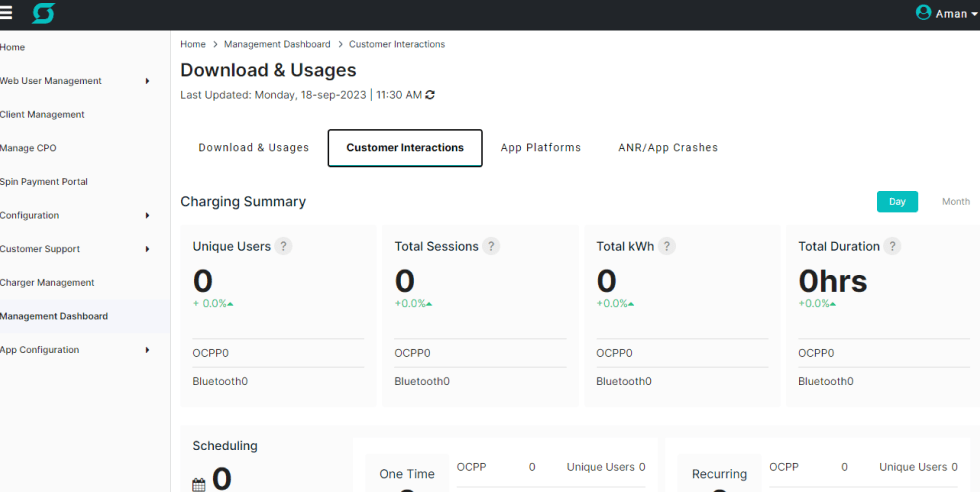Click the Total Duration help icon
980x492 pixels.
click(892, 246)
